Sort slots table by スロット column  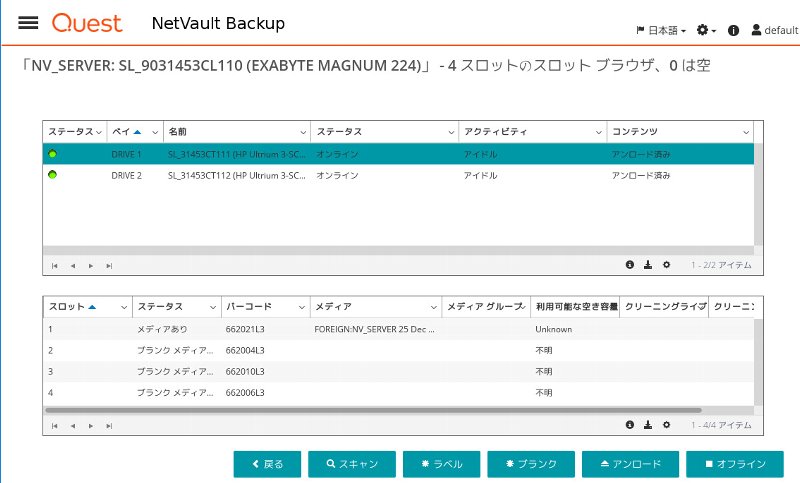click(72, 307)
